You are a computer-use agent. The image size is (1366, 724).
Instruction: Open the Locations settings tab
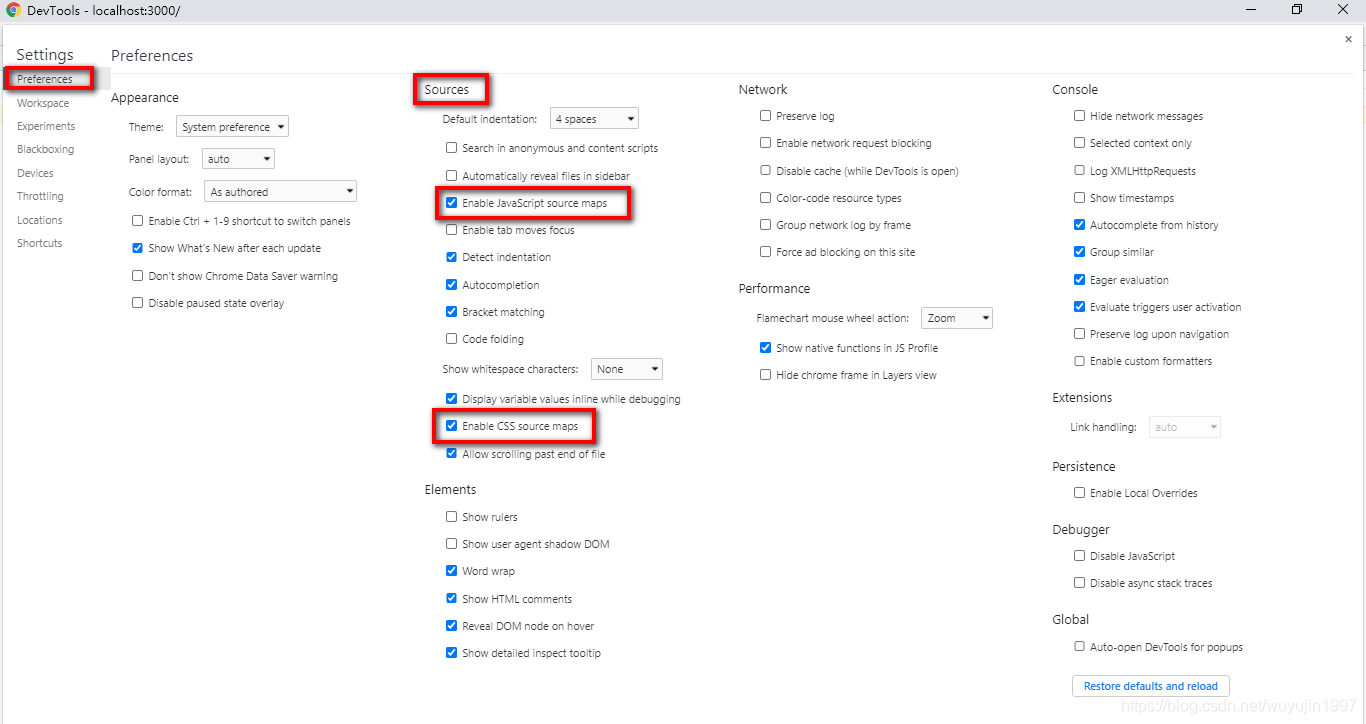pos(39,220)
